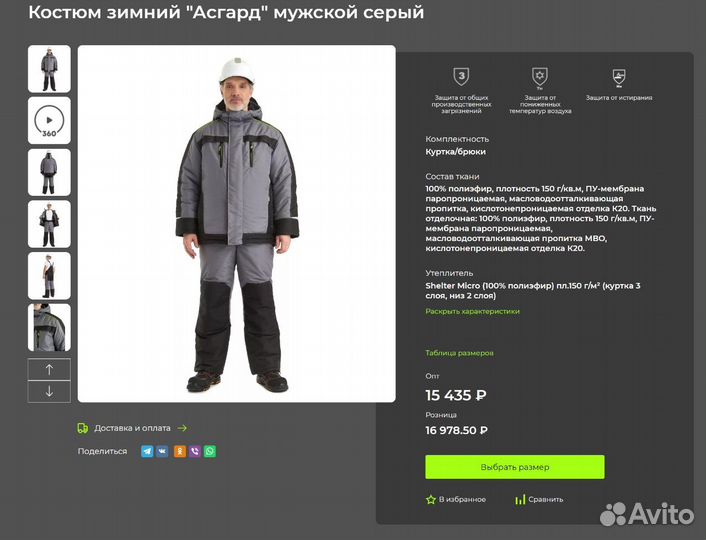Move thumbnail list up with arrow

click(x=49, y=369)
